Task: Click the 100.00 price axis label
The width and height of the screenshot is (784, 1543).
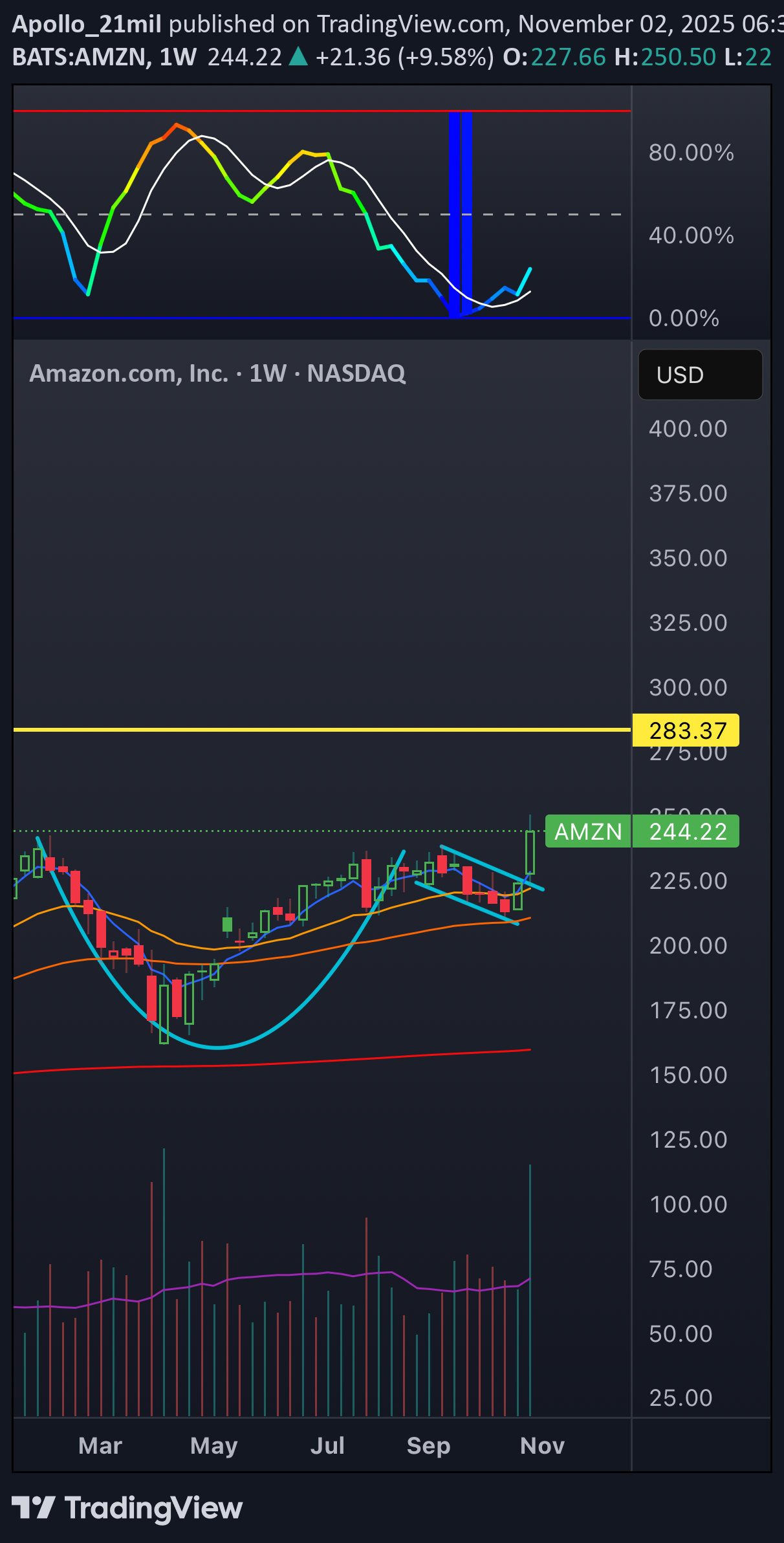Action: tap(688, 1205)
